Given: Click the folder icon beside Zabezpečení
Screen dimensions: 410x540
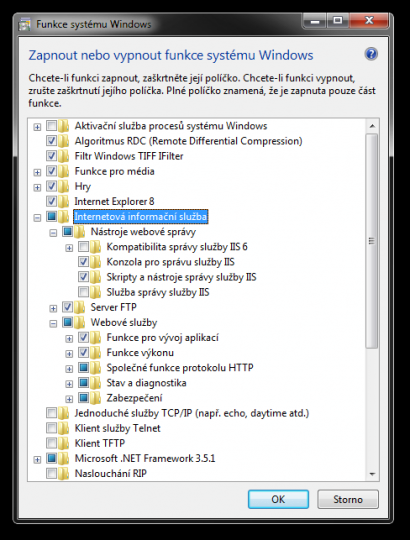Looking at the screenshot, I should click(95, 398).
